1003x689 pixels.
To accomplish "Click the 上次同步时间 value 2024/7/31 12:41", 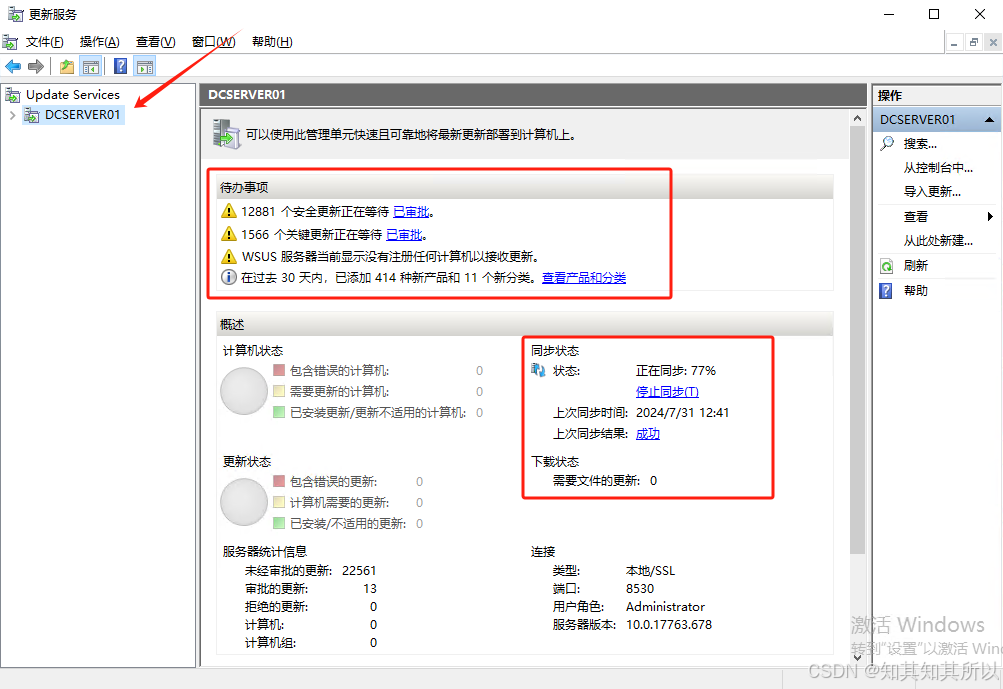I will click(683, 413).
